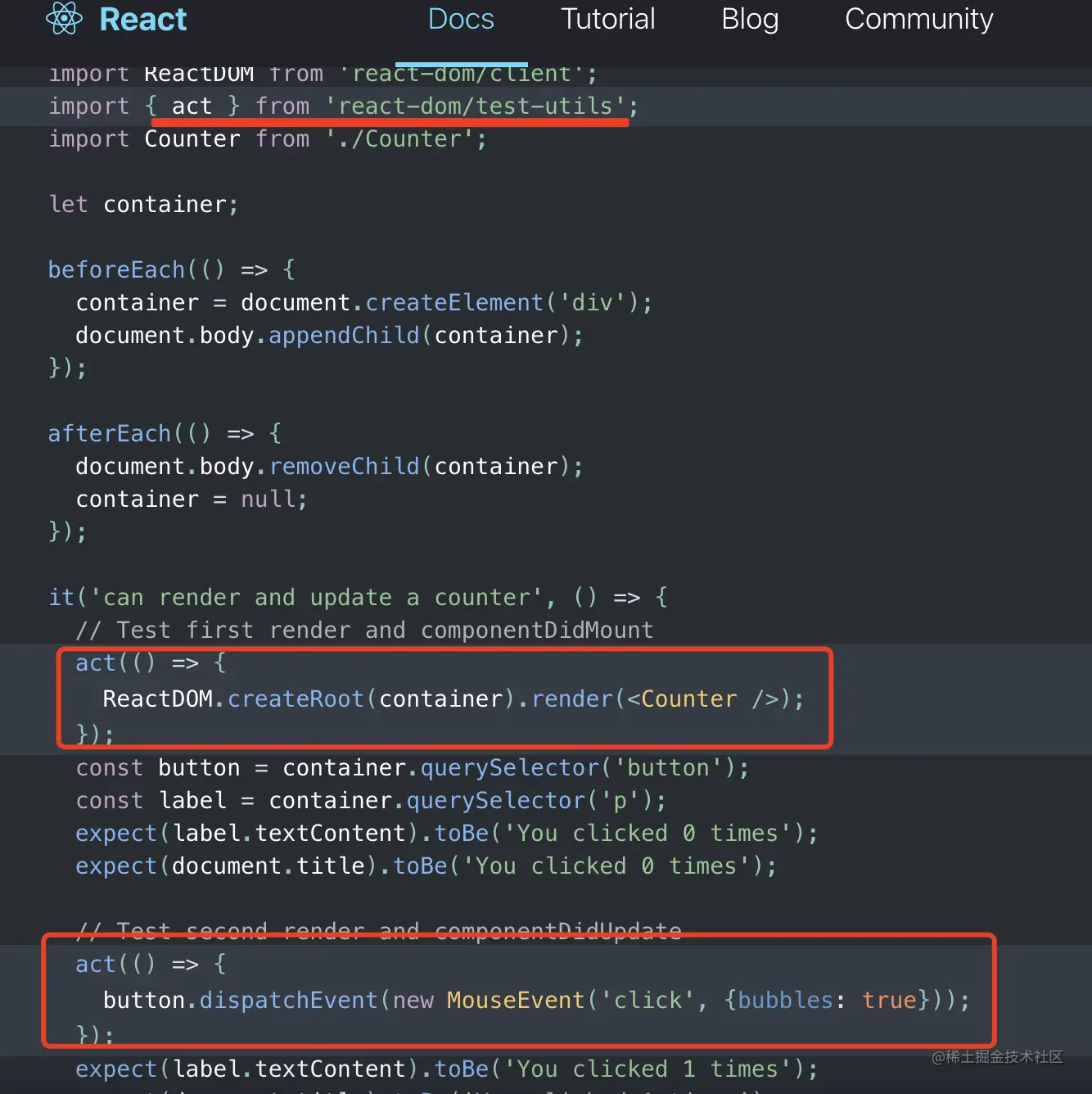The image size is (1092, 1094).
Task: Click the 'can render and update a counter' string
Action: click(x=316, y=597)
